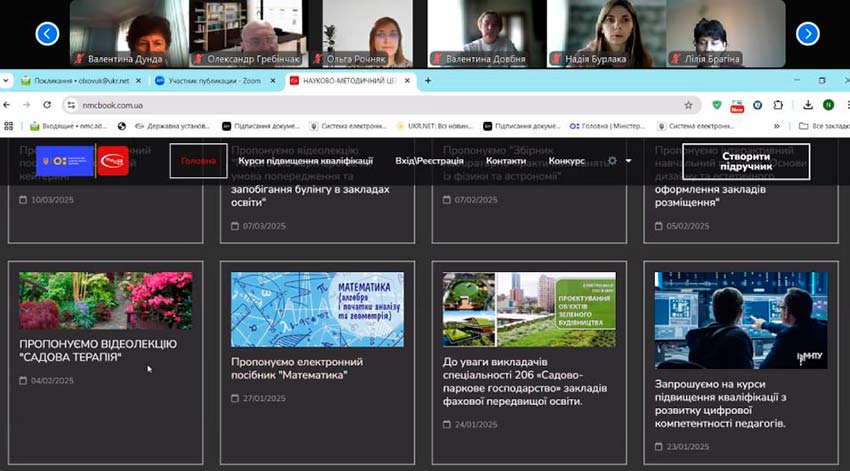
Task: Click the browser forward arrow
Action: coord(27,105)
